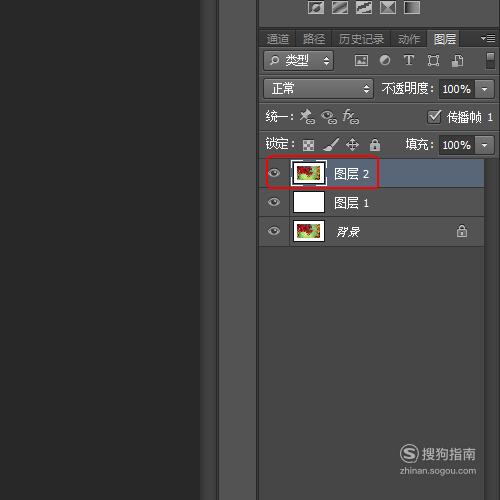The width and height of the screenshot is (500, 500).
Task: Lock position move icon
Action: tap(352, 145)
